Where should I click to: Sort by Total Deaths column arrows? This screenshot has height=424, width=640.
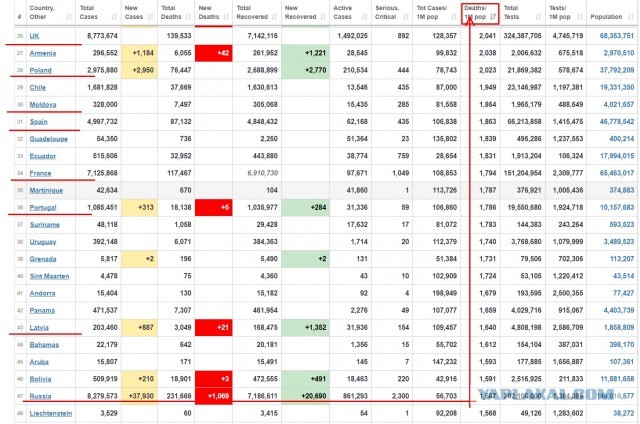[188, 17]
